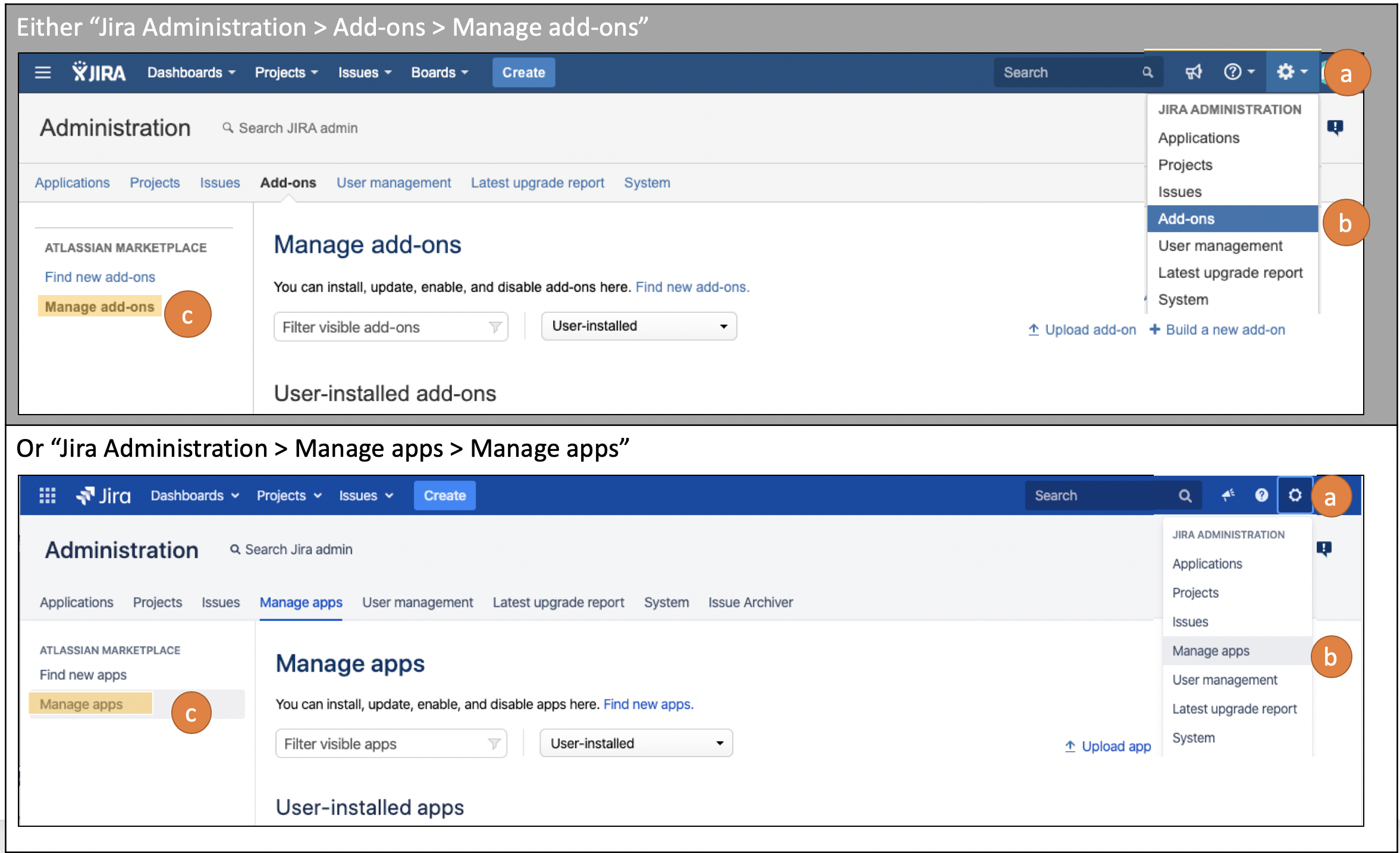Expand the User-installed dropdown under Manage add-ons

639,326
